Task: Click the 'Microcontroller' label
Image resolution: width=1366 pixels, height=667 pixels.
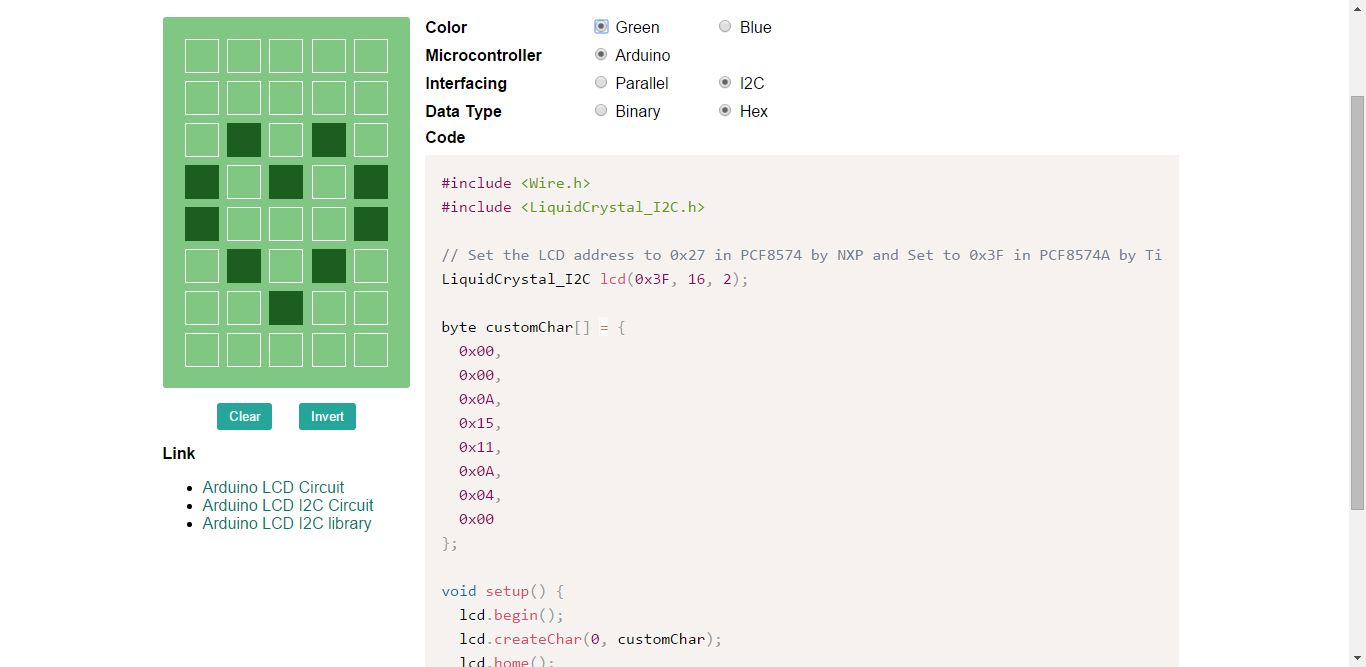Action: click(x=484, y=55)
